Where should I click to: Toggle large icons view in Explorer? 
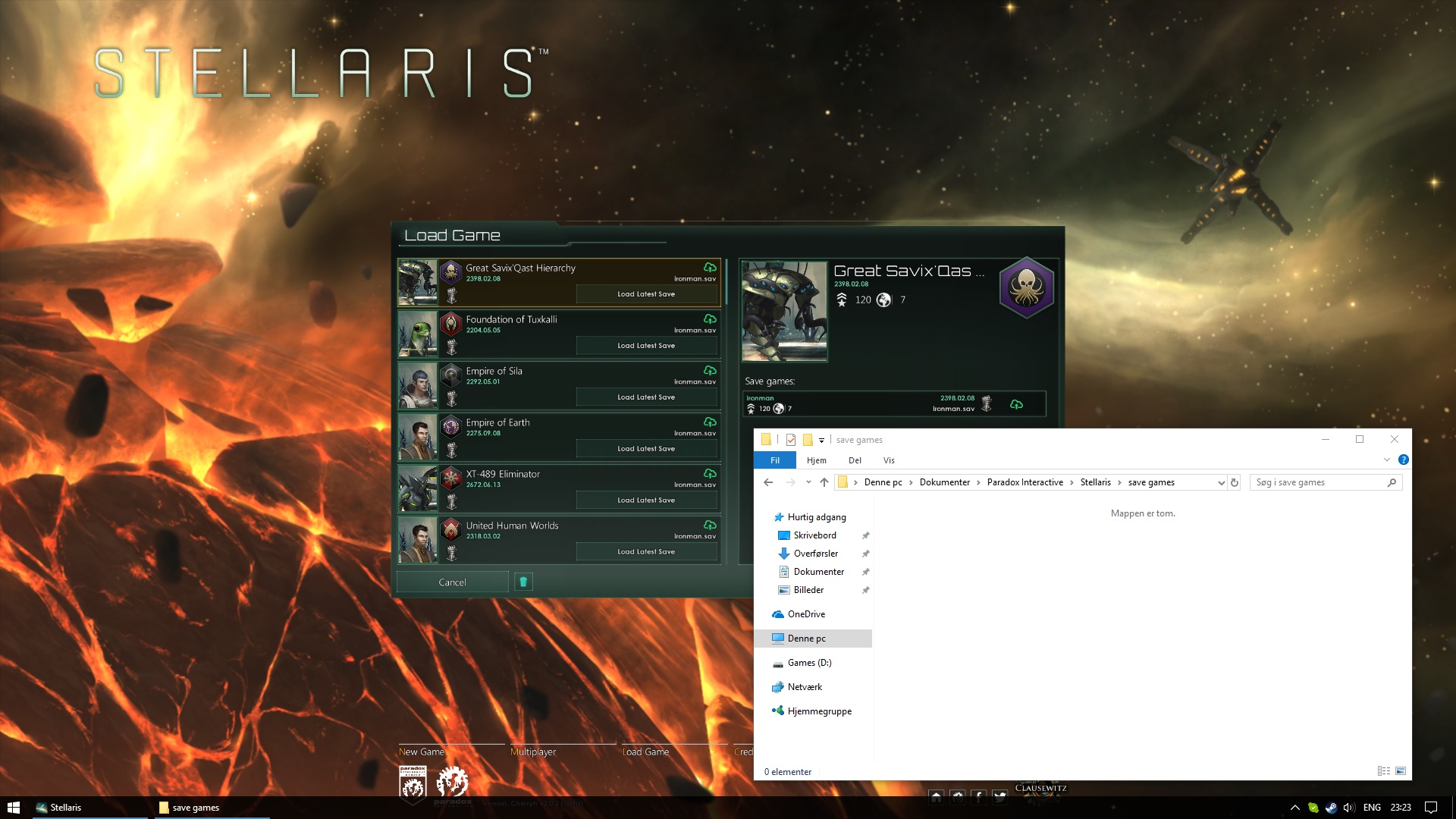(1401, 771)
